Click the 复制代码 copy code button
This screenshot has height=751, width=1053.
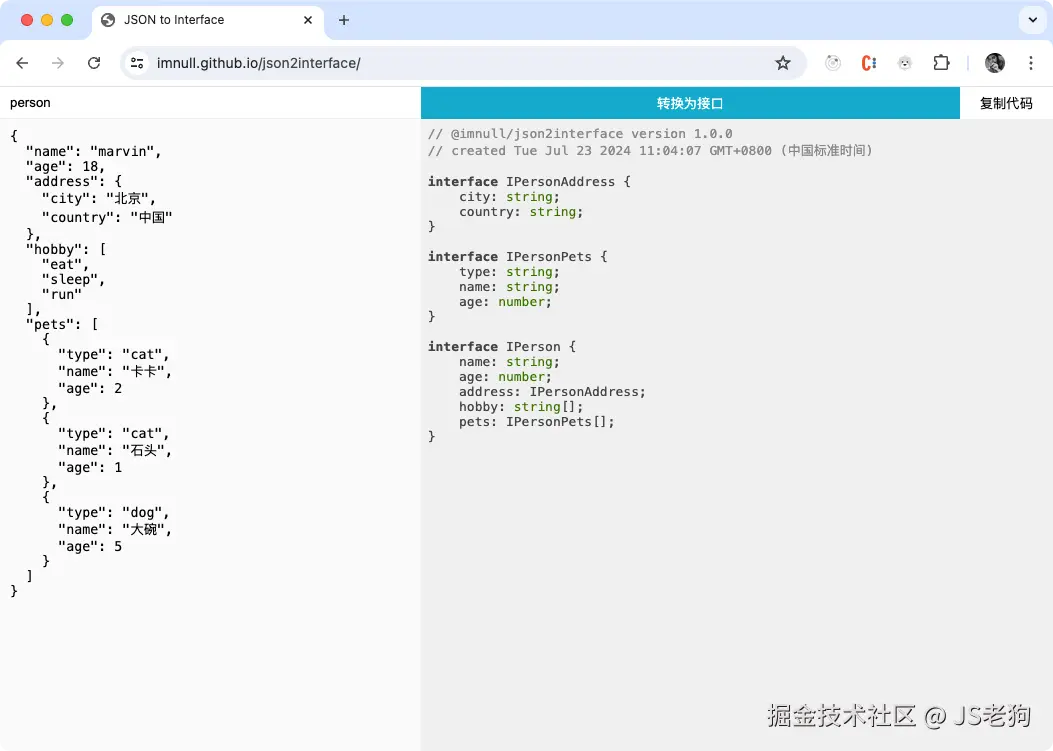pos(1006,103)
